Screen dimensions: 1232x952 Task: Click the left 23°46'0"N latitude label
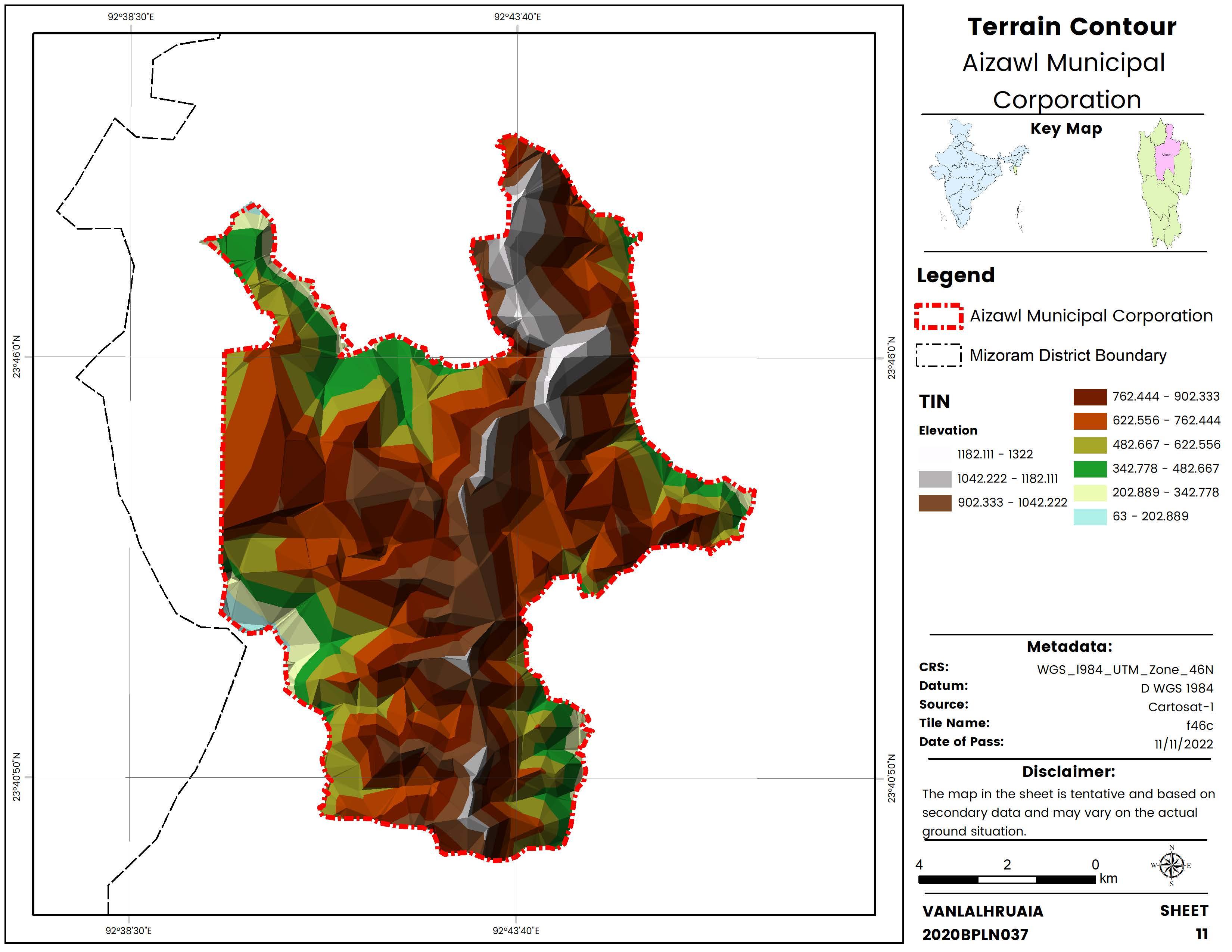[16, 357]
